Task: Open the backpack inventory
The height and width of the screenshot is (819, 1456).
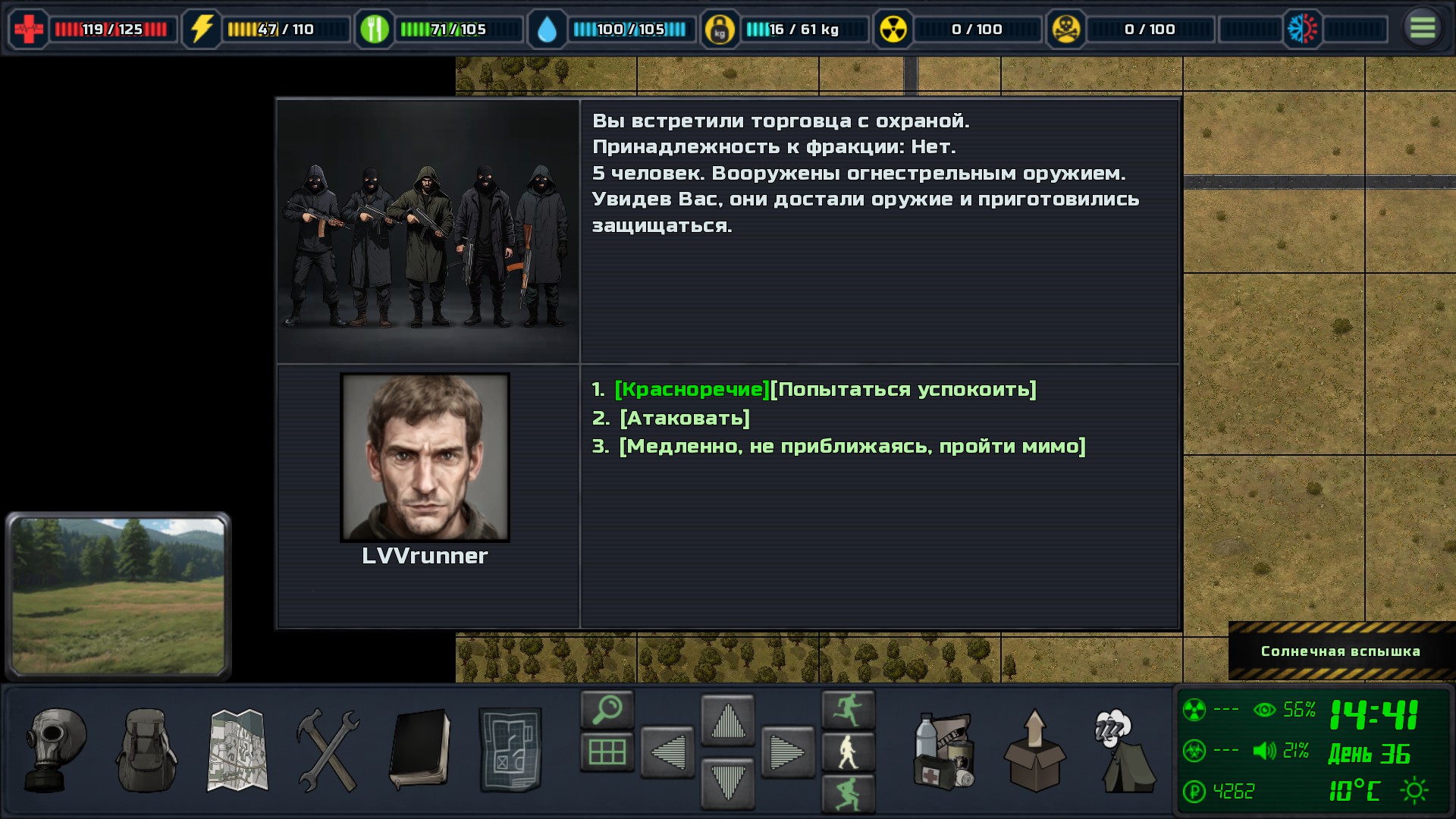Action: (x=146, y=750)
